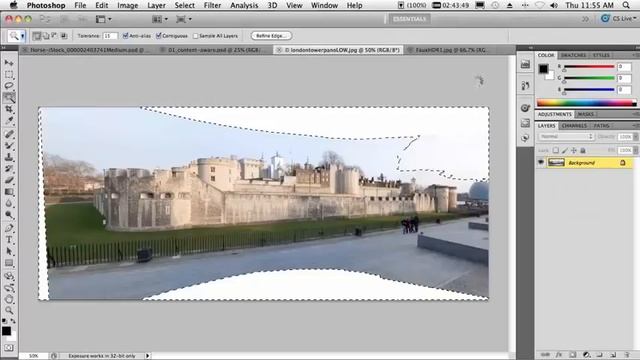640x360 pixels.
Task: Select the Crop tool
Action: tap(9, 109)
